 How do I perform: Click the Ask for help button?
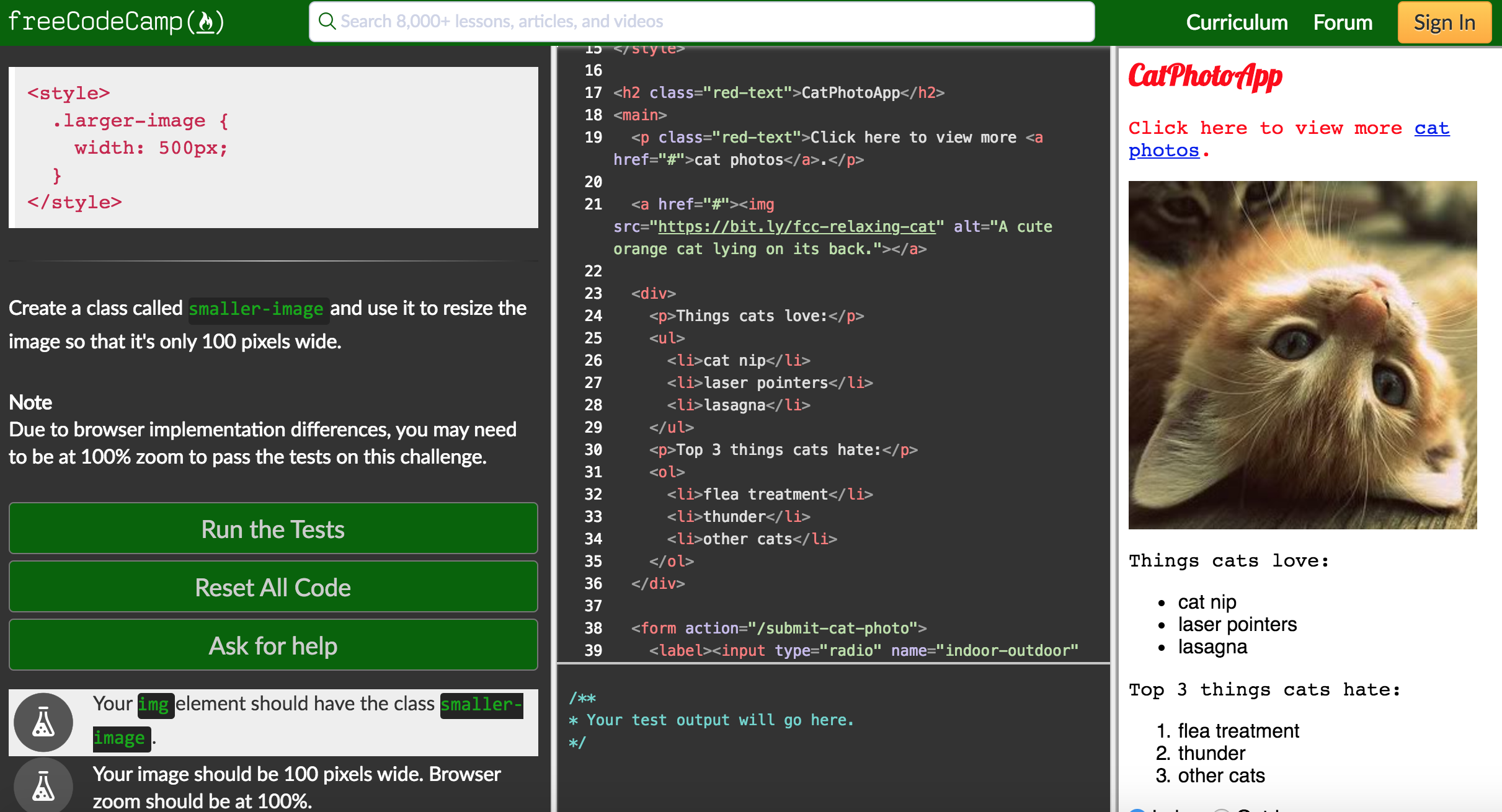coord(273,645)
